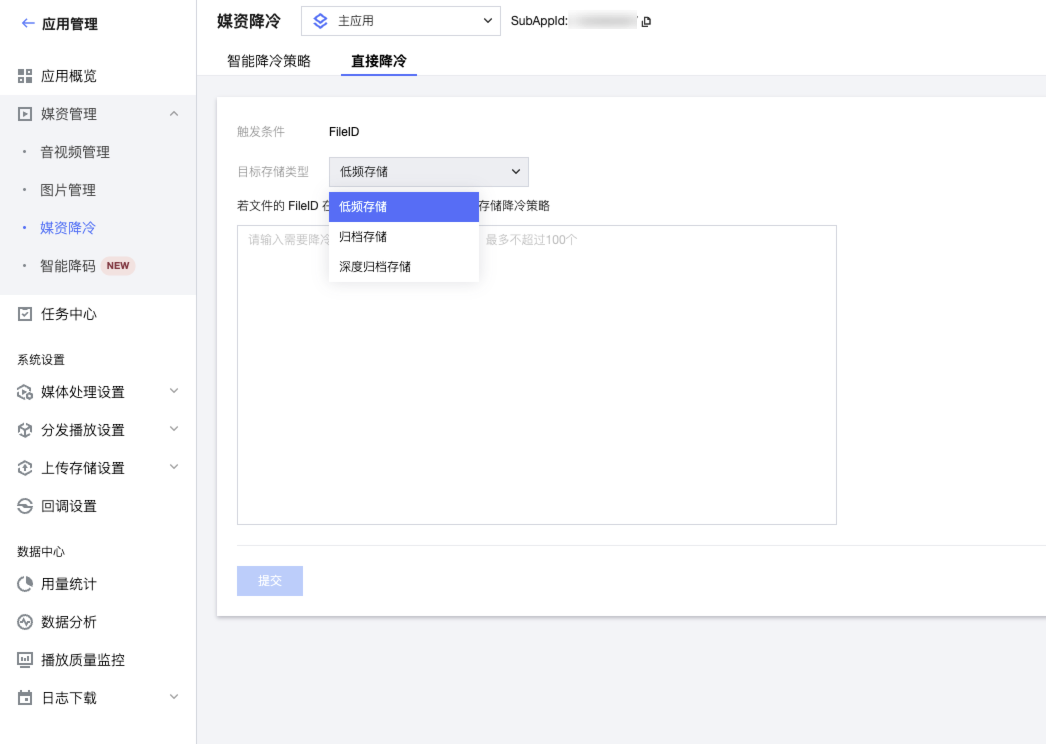
Task: Open the 应用概览 page
Action: pos(69,76)
